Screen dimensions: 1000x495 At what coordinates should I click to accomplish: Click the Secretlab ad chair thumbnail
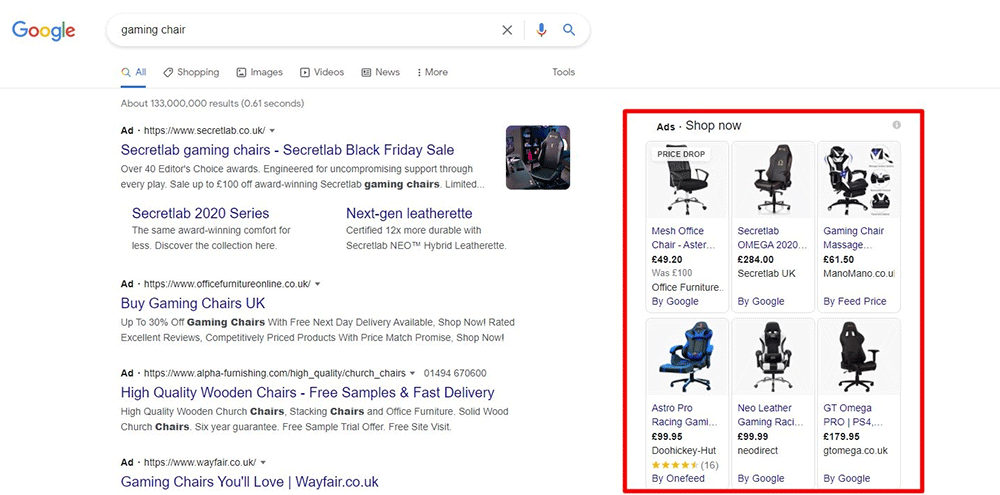click(538, 157)
